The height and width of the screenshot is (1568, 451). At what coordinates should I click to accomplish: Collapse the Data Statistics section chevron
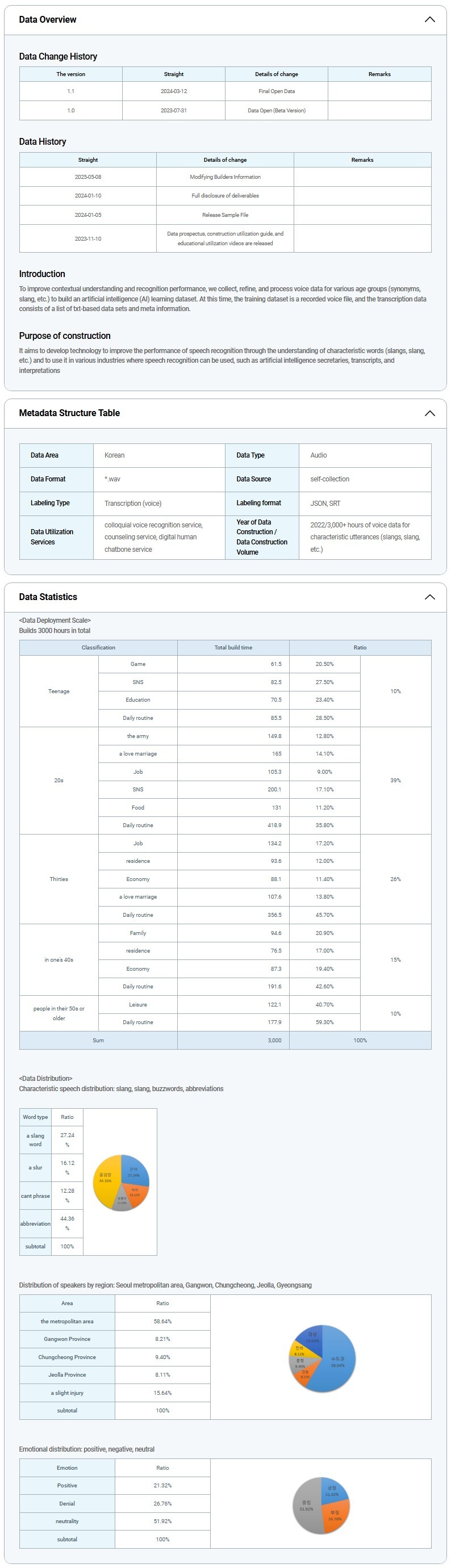pos(429,597)
